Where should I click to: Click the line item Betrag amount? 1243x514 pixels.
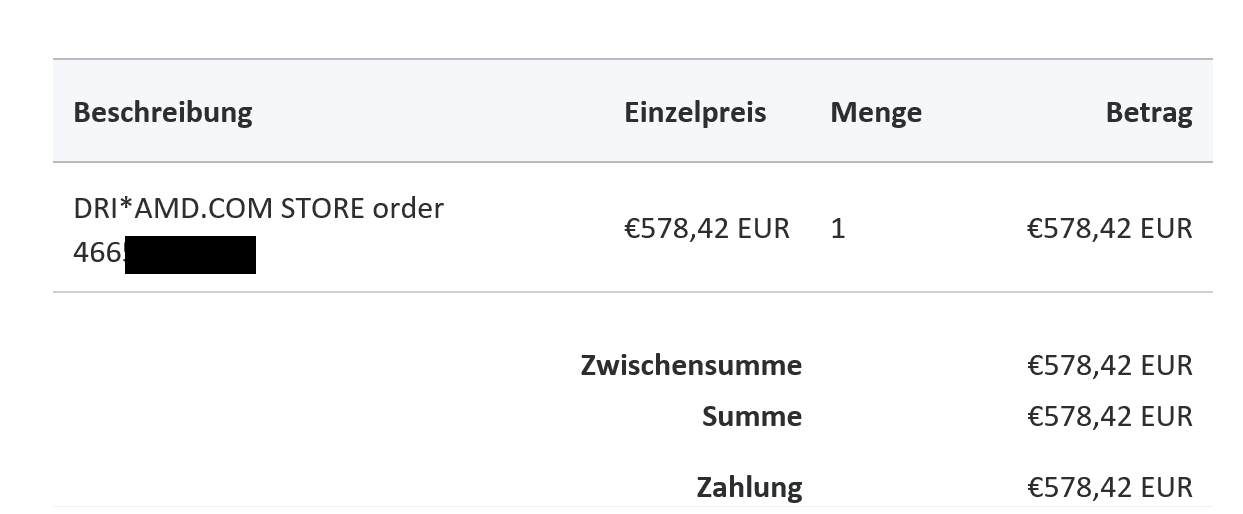click(x=1109, y=229)
